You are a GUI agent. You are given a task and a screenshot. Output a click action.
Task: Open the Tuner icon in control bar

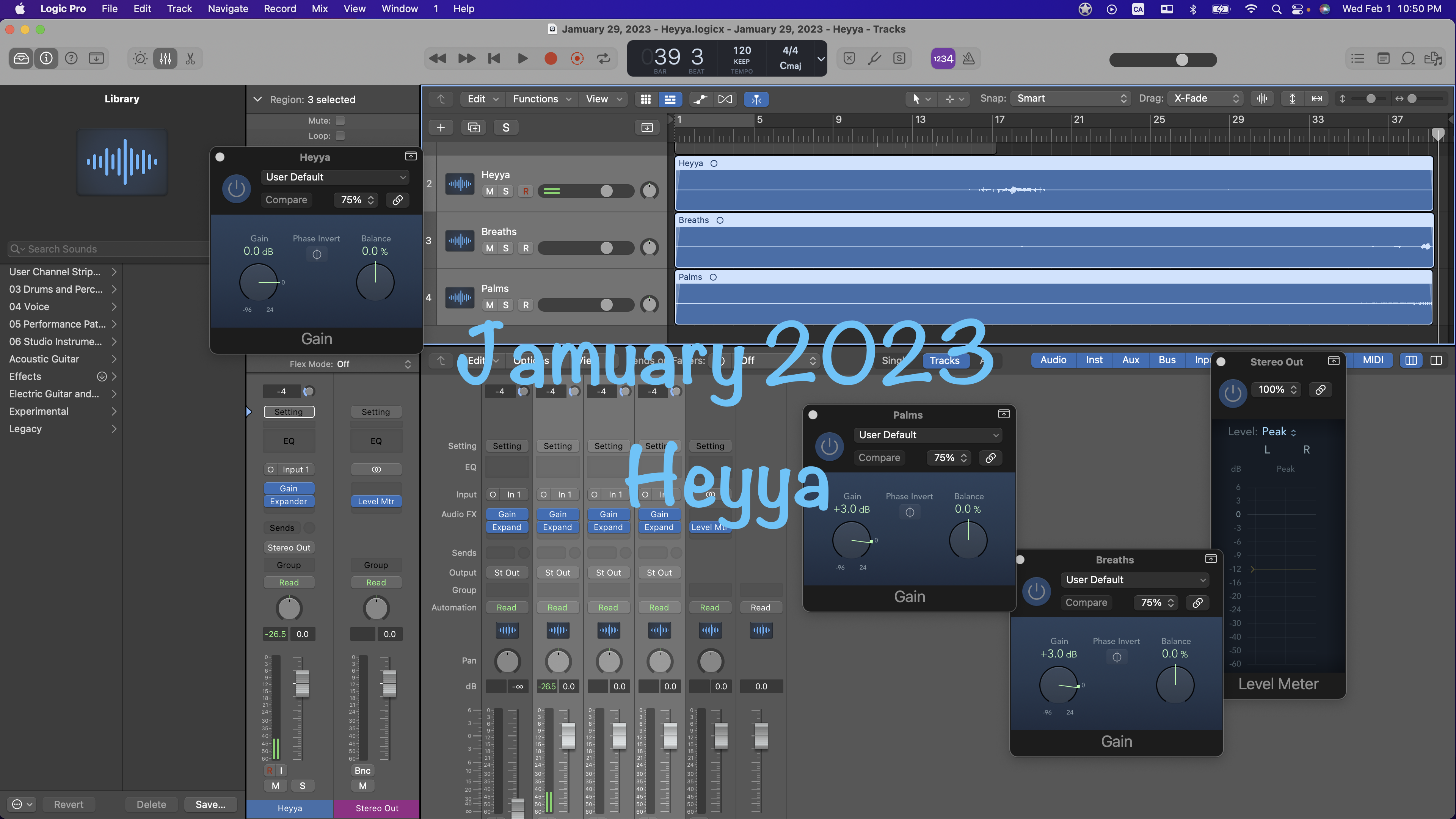pyautogui.click(x=874, y=58)
